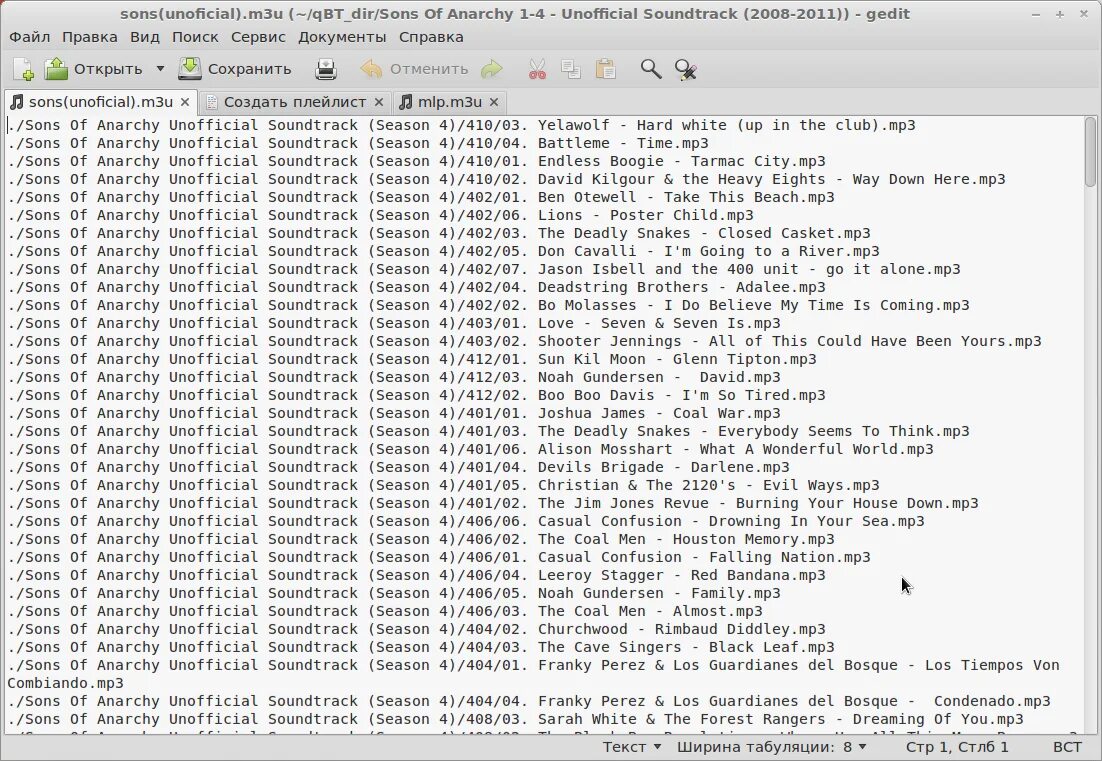Click the Сохранить button label
The width and height of the screenshot is (1102, 761).
pyautogui.click(x=249, y=69)
